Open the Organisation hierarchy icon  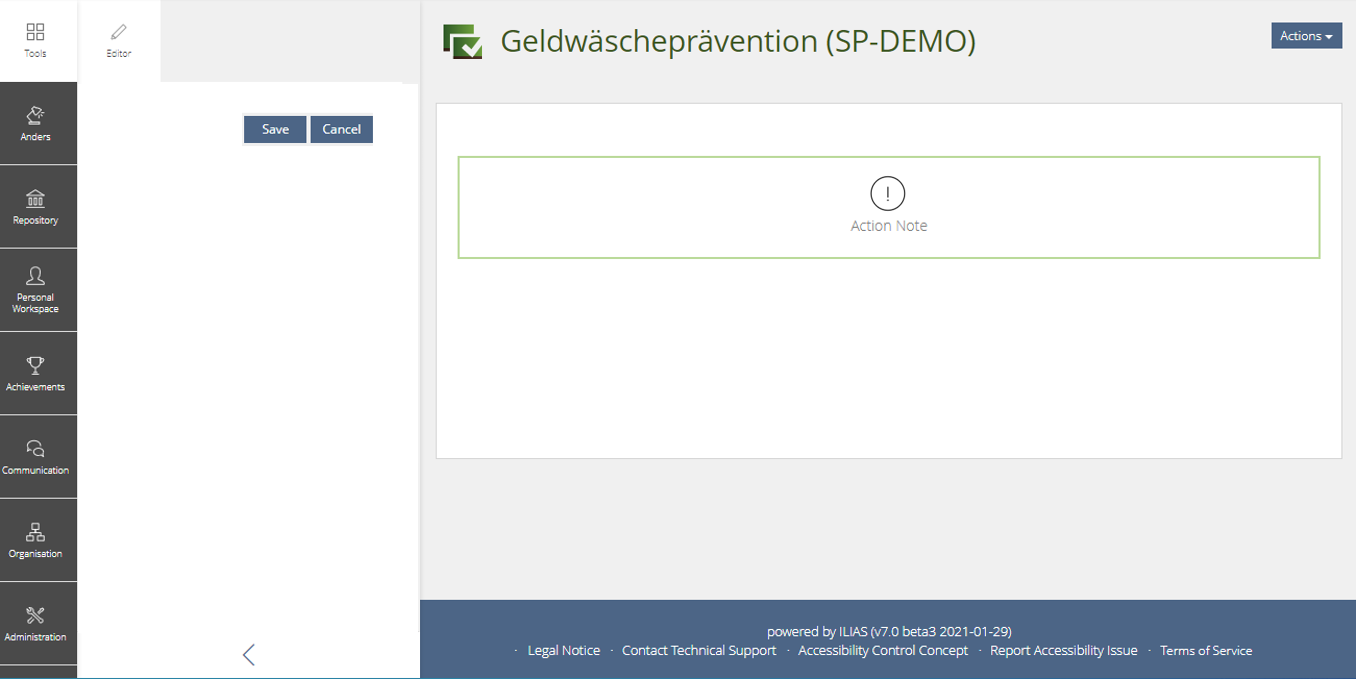[36, 540]
